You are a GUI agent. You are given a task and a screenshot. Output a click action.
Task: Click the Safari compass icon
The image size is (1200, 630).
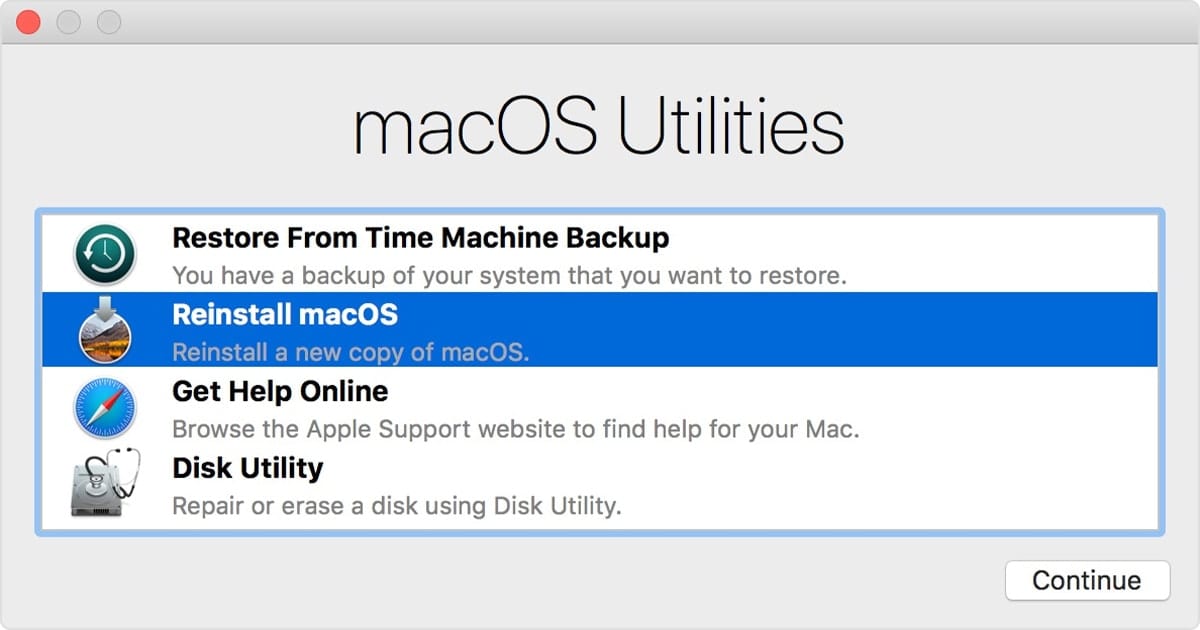pyautogui.click(x=105, y=408)
